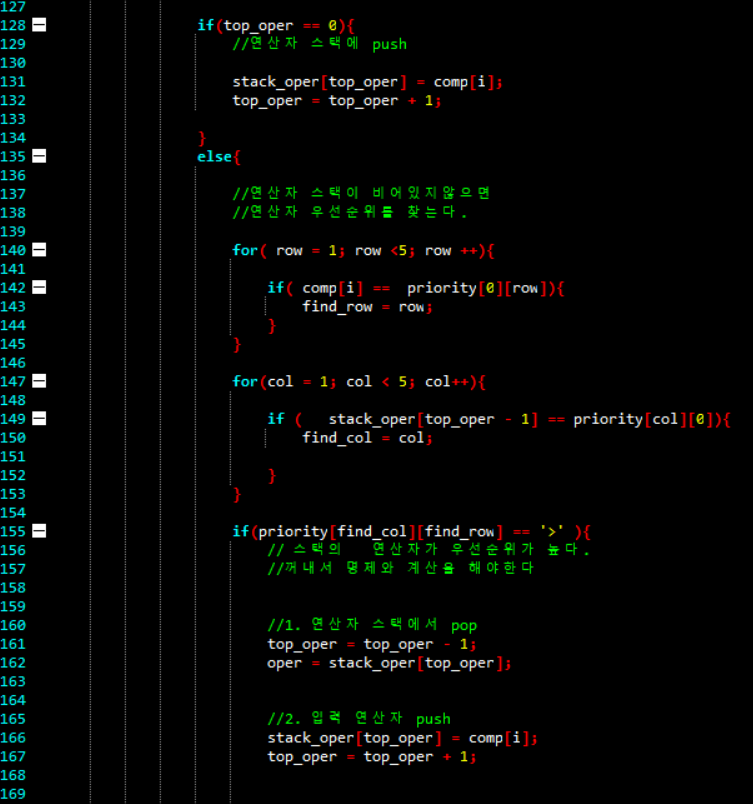753x804 pixels.
Task: Click line number 162 in gutter
Action: point(13,662)
